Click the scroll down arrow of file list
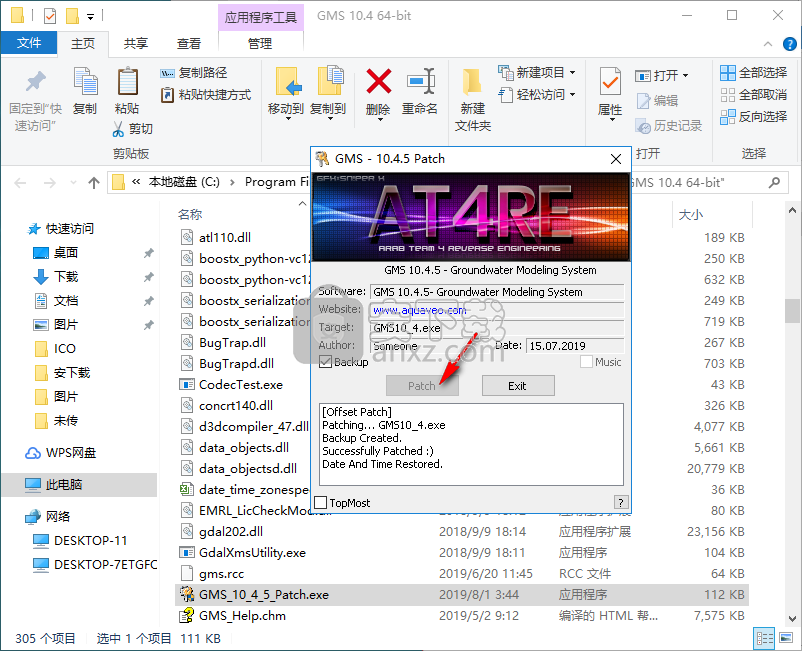Viewport: 802px width, 651px height. click(792, 618)
